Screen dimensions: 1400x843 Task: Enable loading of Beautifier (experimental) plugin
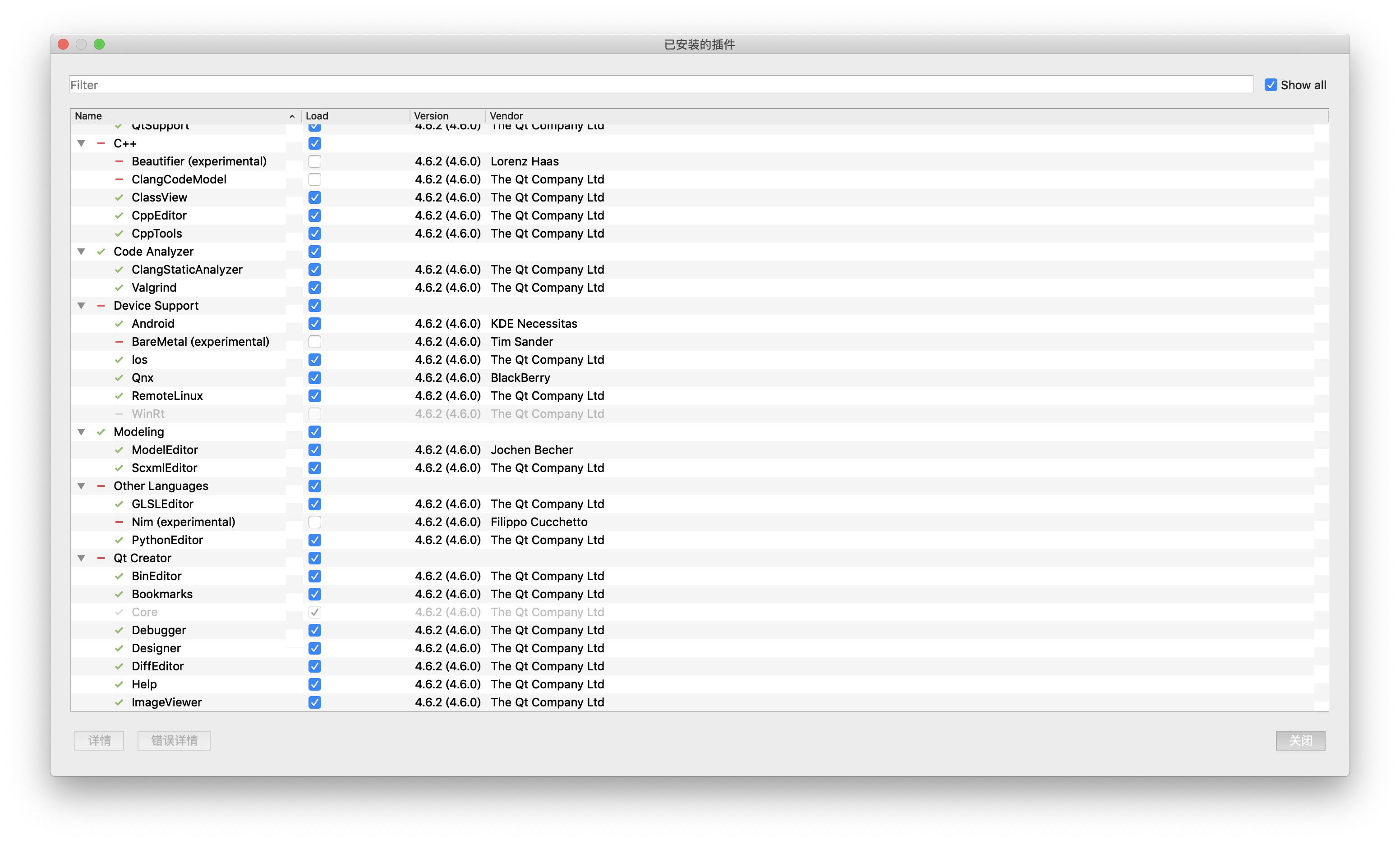[x=315, y=161]
